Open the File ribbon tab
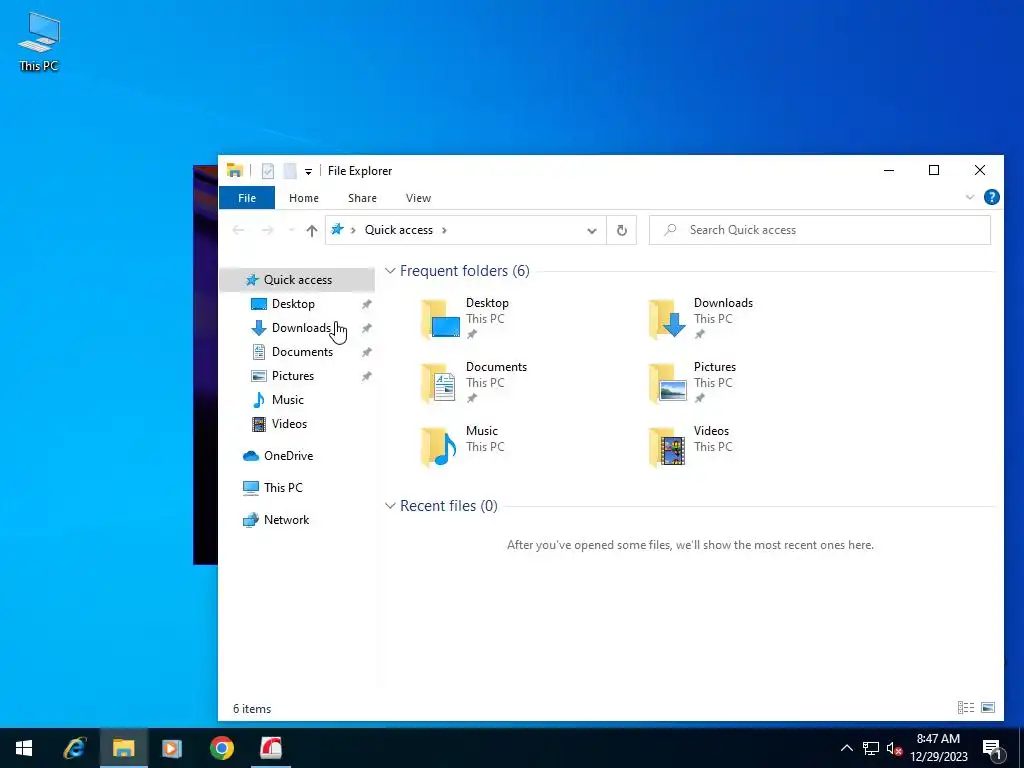The height and width of the screenshot is (768, 1024). point(247,198)
